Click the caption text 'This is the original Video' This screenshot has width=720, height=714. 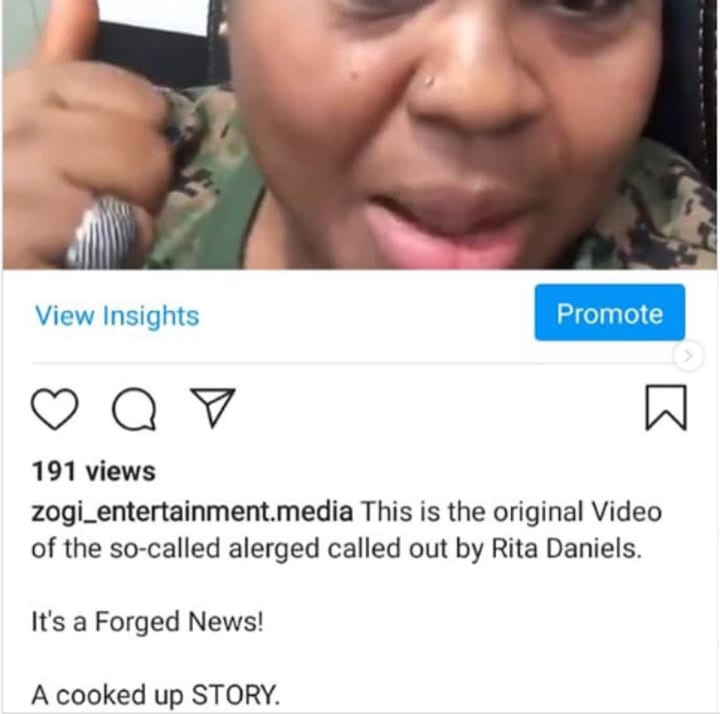511,512
